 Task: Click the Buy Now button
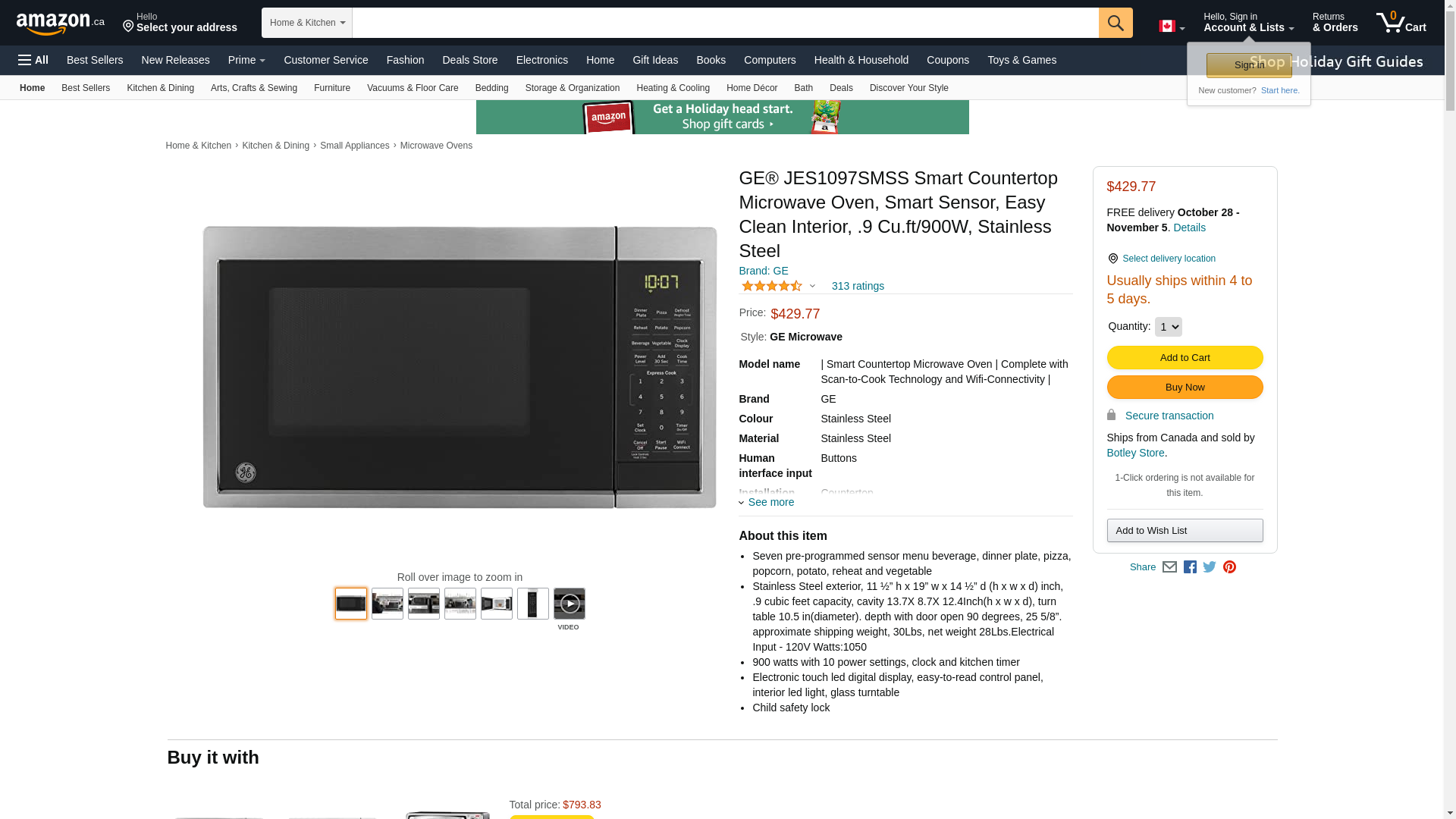[1185, 388]
